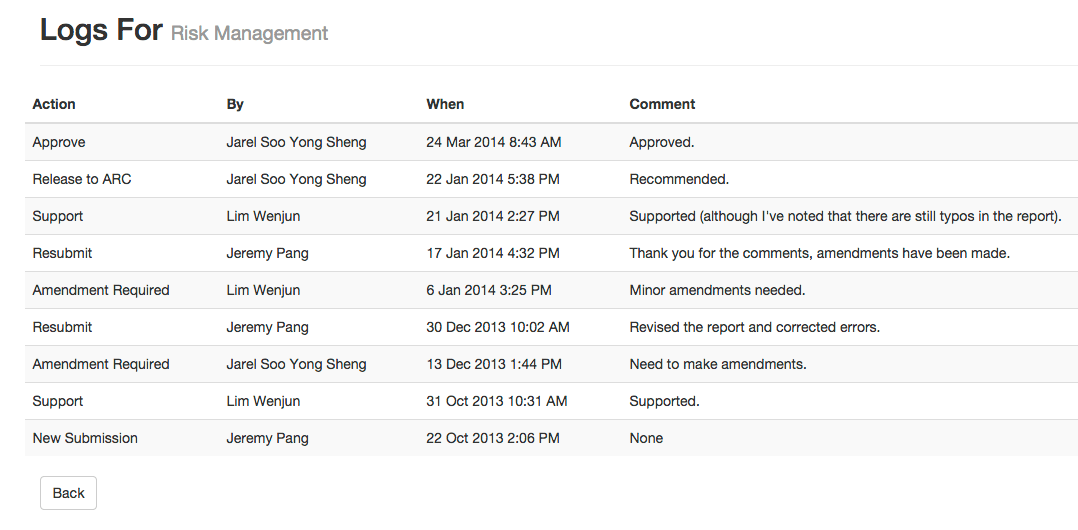This screenshot has width=1078, height=530.
Task: Click the 'Need to make amendments' comment
Action: pos(718,364)
